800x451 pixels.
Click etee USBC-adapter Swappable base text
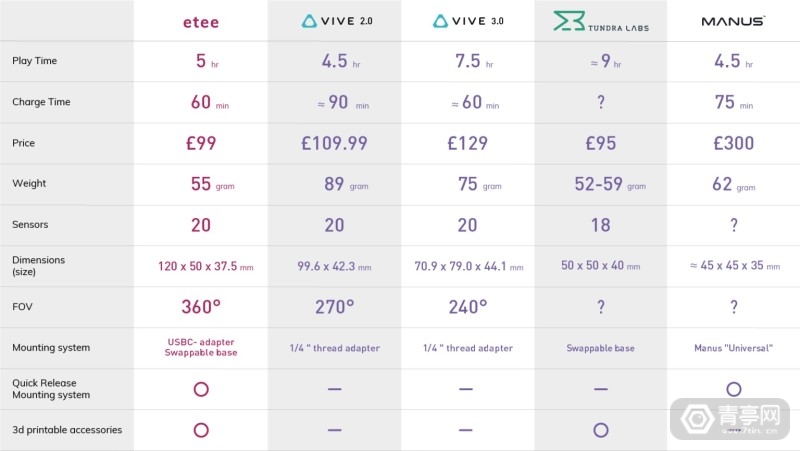tap(201, 347)
